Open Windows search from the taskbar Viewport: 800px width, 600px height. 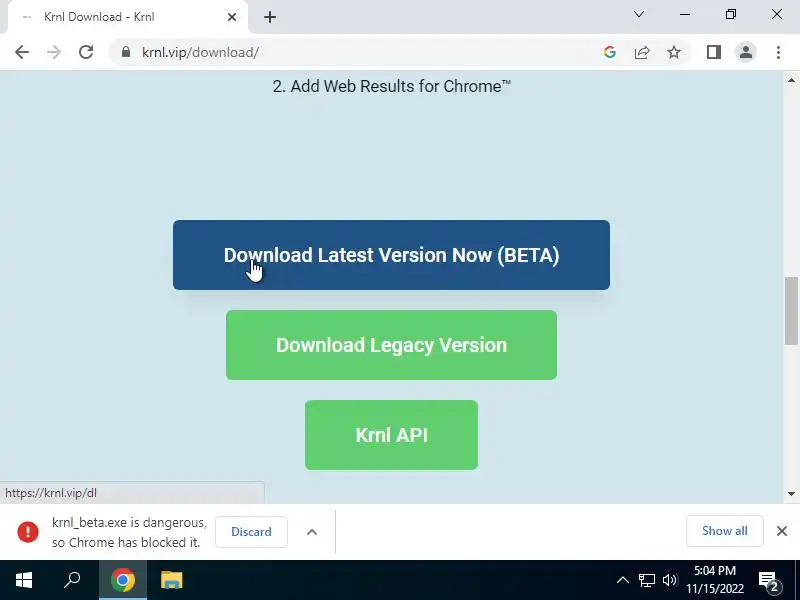72,580
